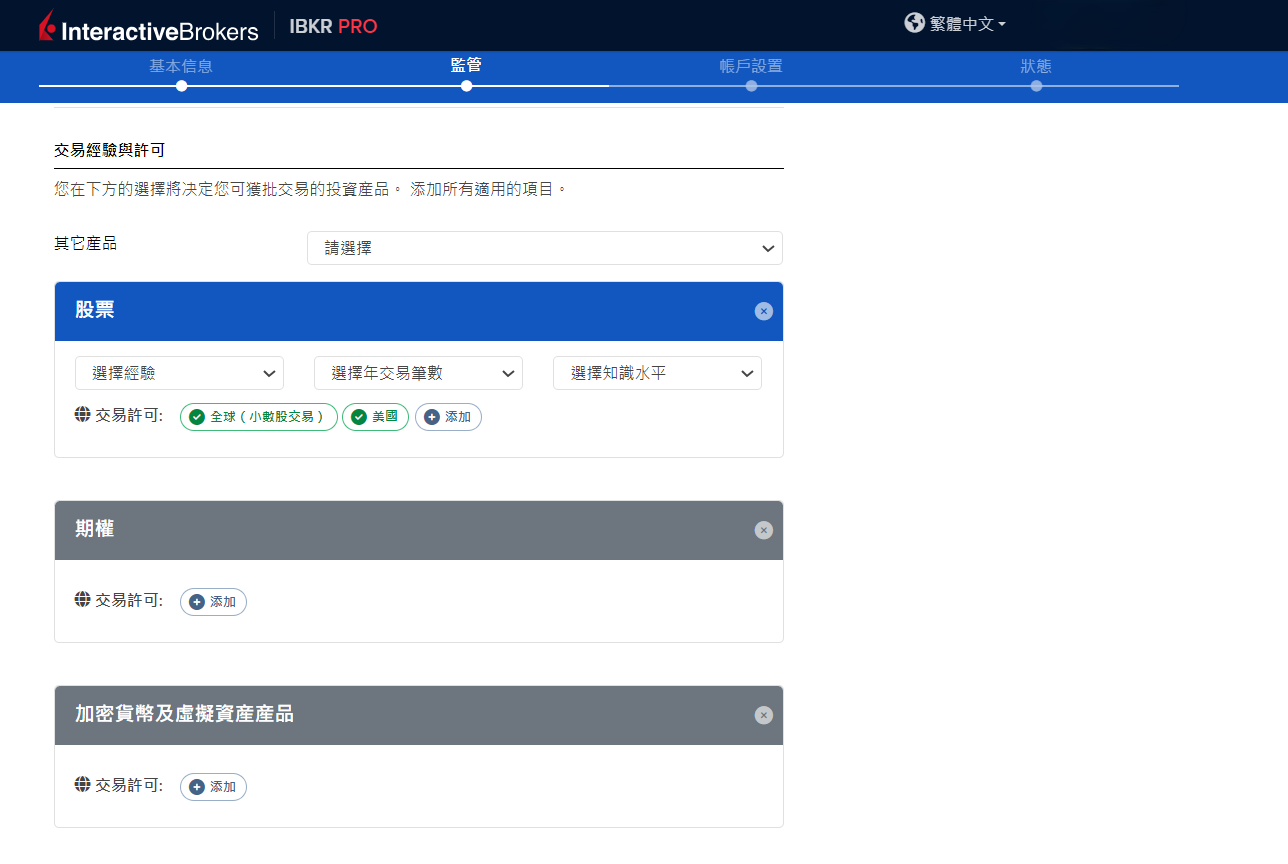
Task: Remove the 股票 section with its X icon
Action: pyautogui.click(x=763, y=311)
